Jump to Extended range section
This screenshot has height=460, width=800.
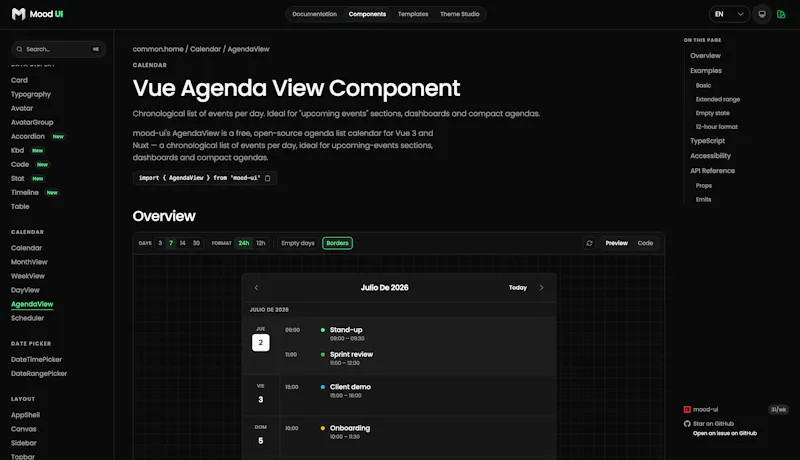point(718,99)
